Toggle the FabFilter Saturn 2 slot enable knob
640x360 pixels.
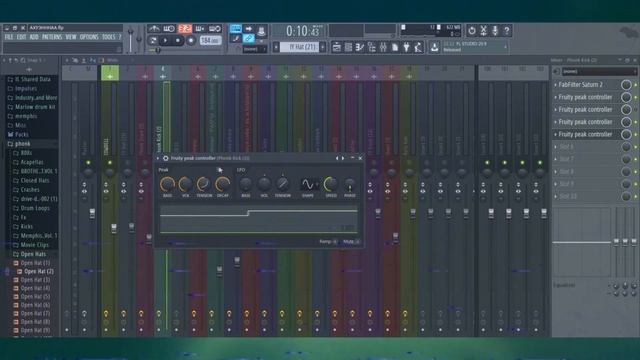coord(626,84)
